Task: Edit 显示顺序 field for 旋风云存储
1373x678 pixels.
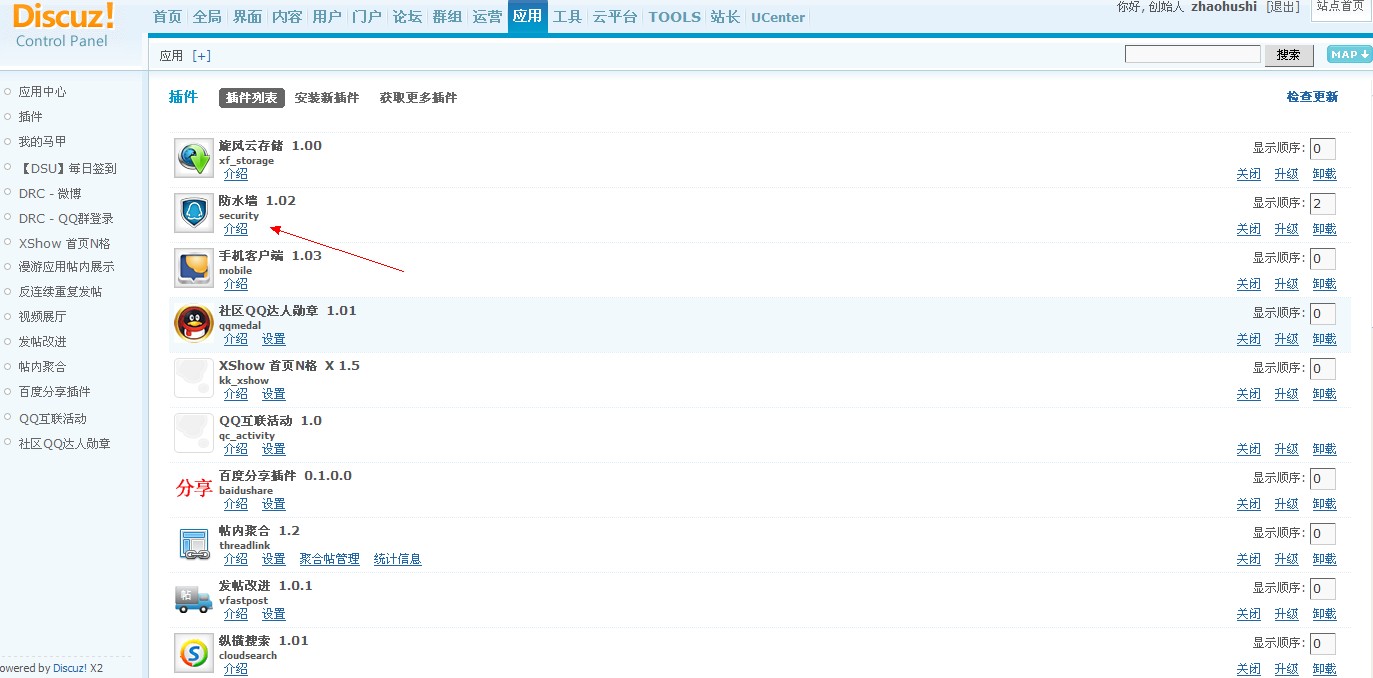Action: point(1322,149)
